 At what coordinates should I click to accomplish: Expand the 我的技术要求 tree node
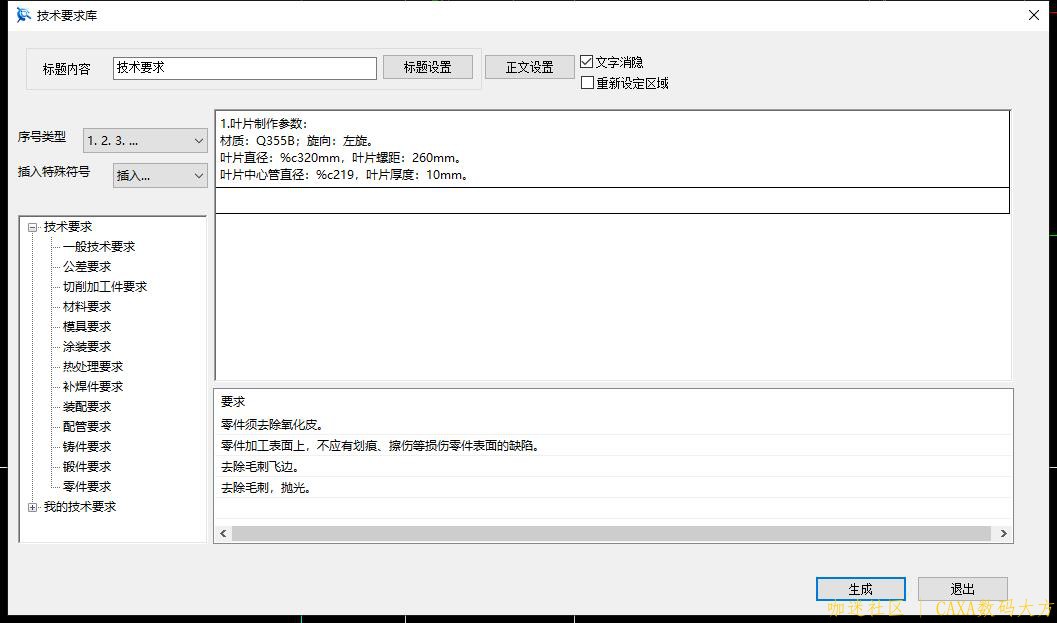[x=33, y=507]
